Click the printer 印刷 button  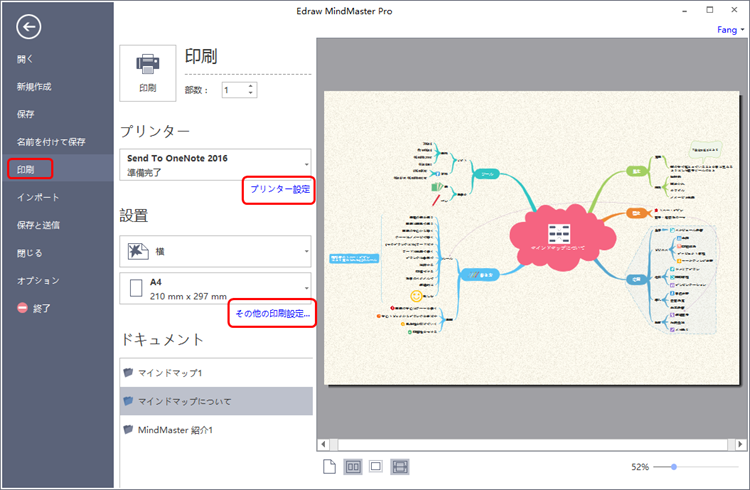click(147, 71)
